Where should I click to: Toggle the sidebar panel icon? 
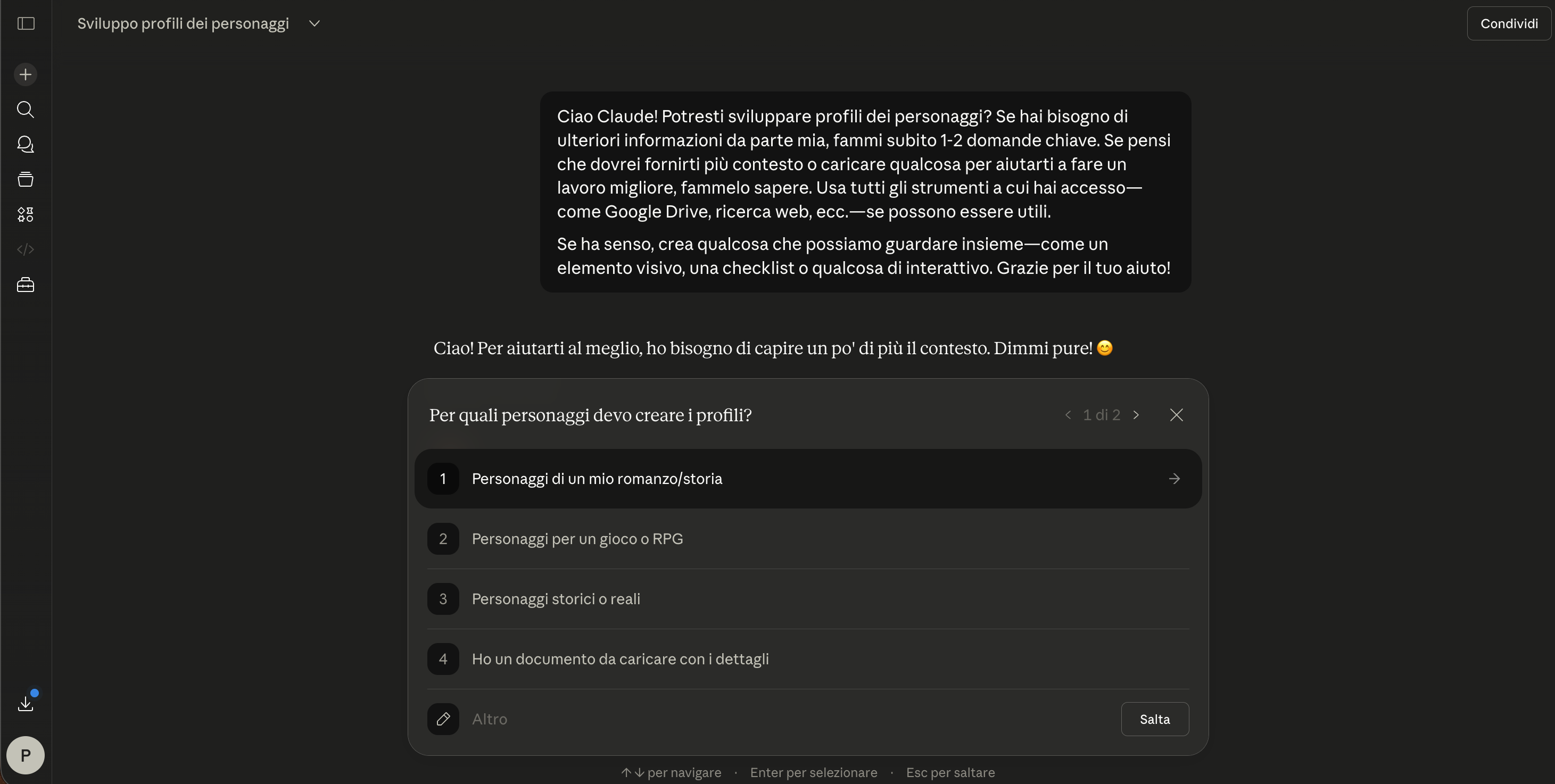(26, 23)
